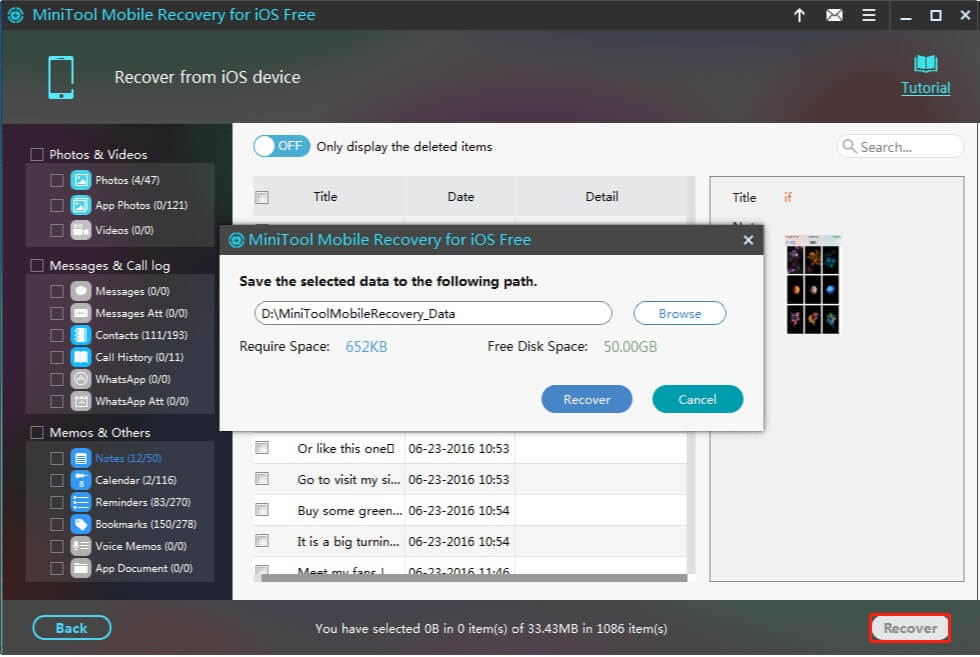980x657 pixels.
Task: Click the Photos category icon
Action: 81,180
